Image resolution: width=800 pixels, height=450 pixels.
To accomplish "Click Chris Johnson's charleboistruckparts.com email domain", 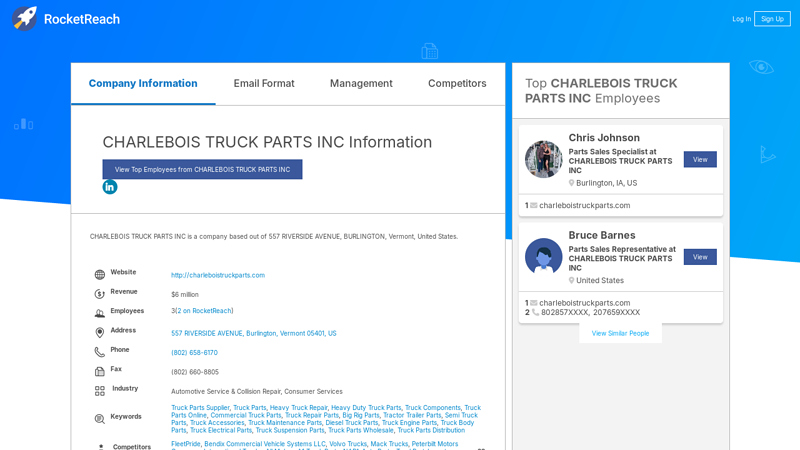I will coord(585,206).
